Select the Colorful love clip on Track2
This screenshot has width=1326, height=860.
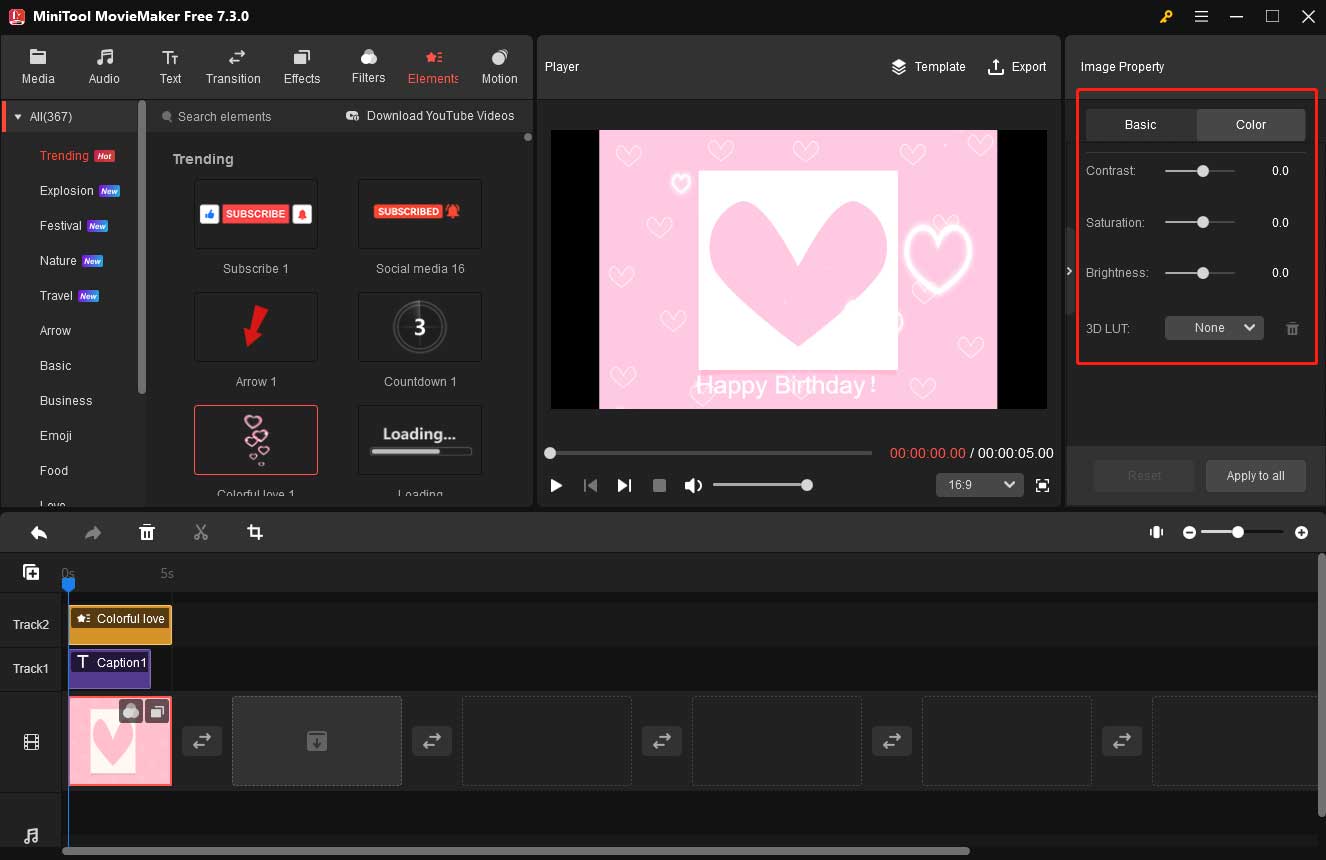120,625
